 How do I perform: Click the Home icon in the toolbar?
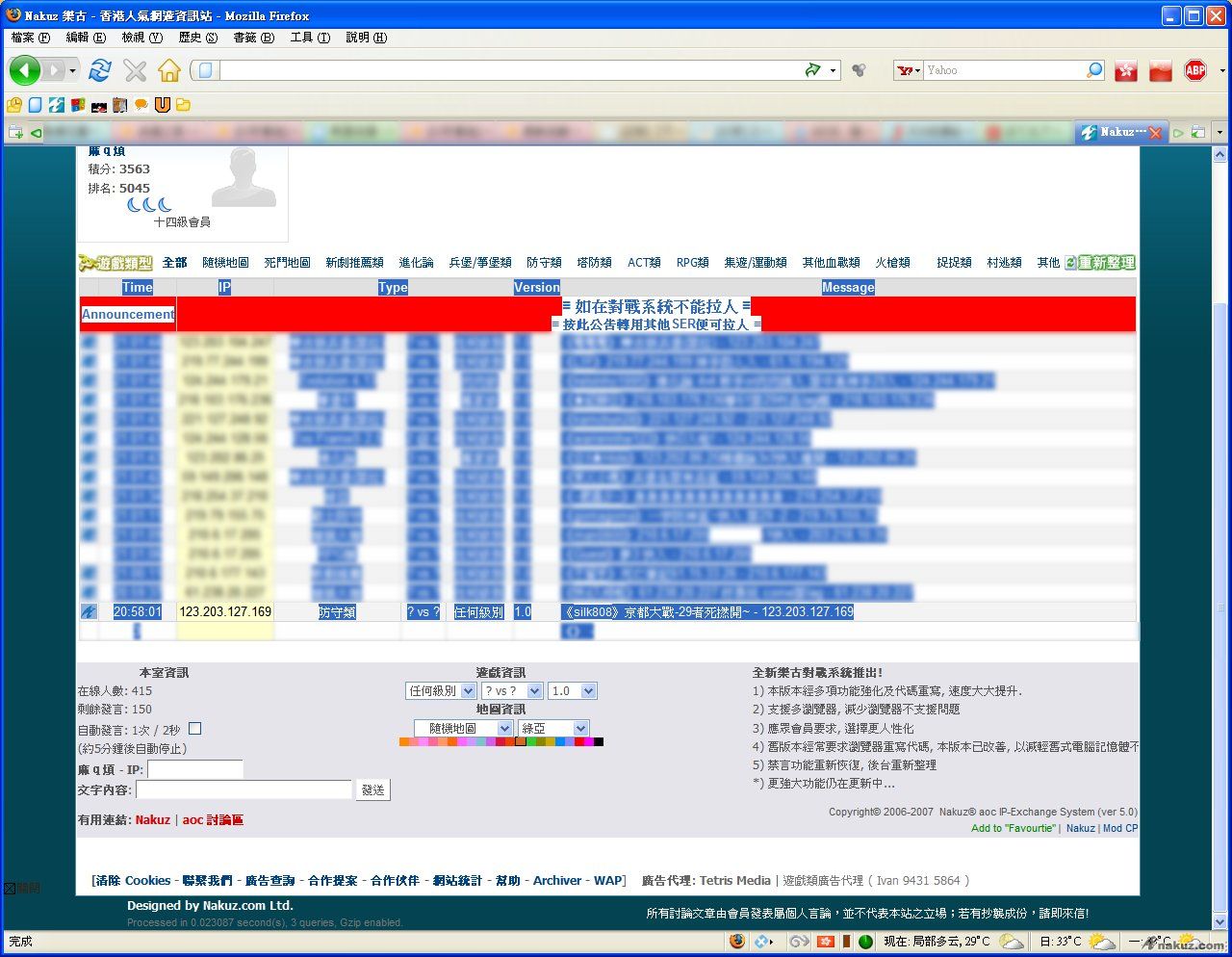pyautogui.click(x=169, y=70)
